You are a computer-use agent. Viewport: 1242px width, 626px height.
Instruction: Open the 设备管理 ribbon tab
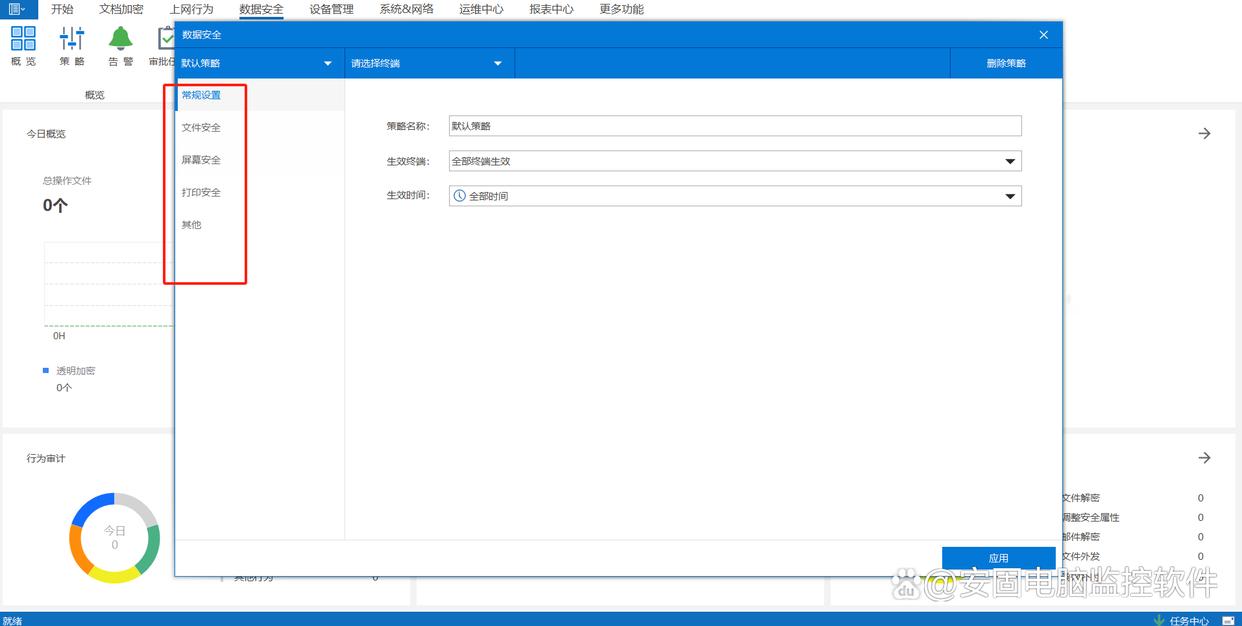click(331, 9)
